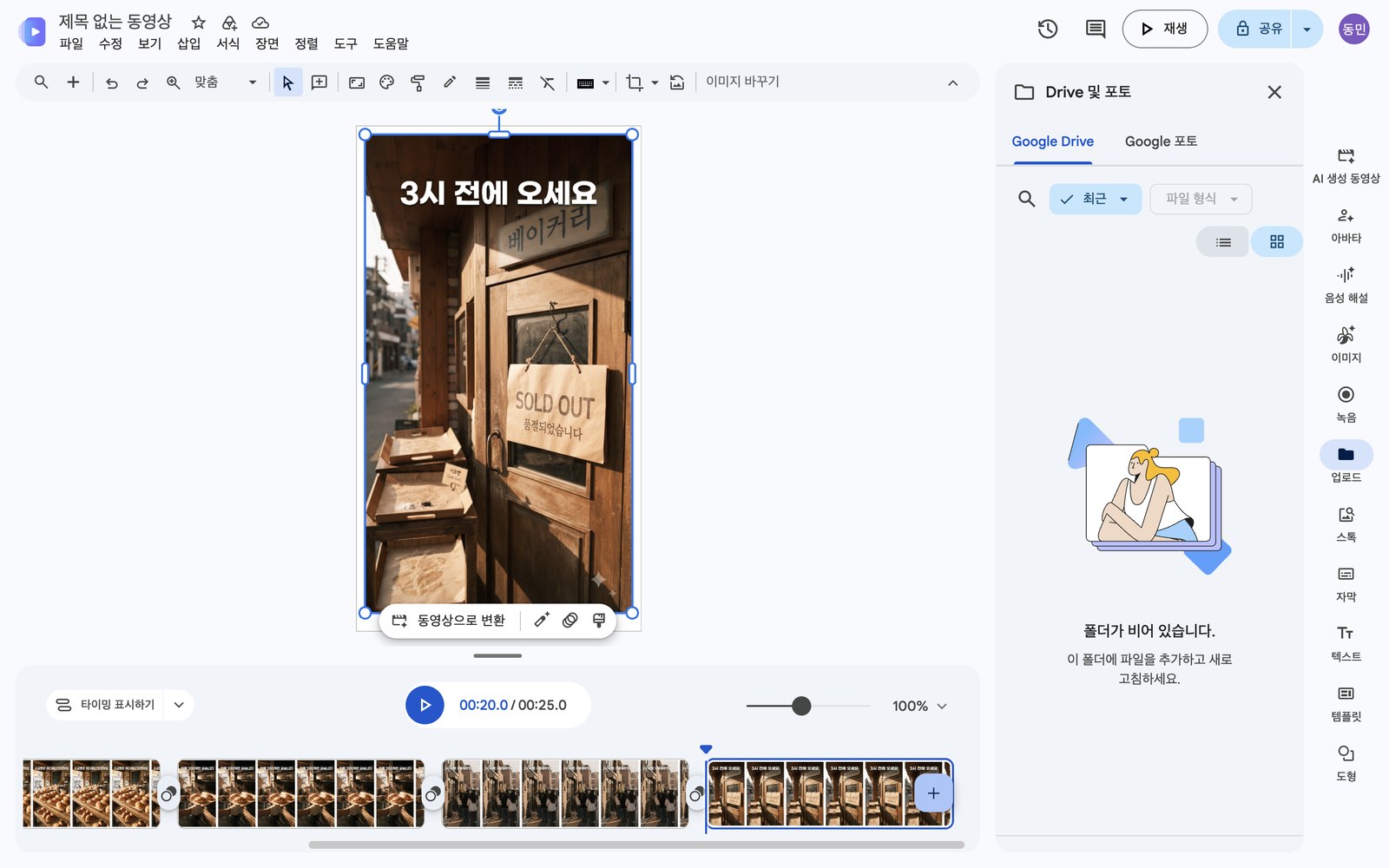Open the mask image dropdown arrow
Viewport: 1389px width, 868px height.
[605, 82]
